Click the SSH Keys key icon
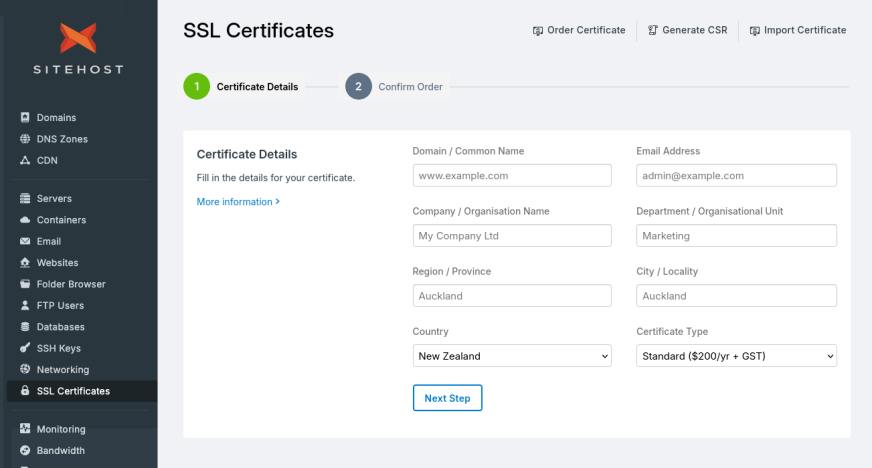Image resolution: width=872 pixels, height=468 pixels. (25, 349)
